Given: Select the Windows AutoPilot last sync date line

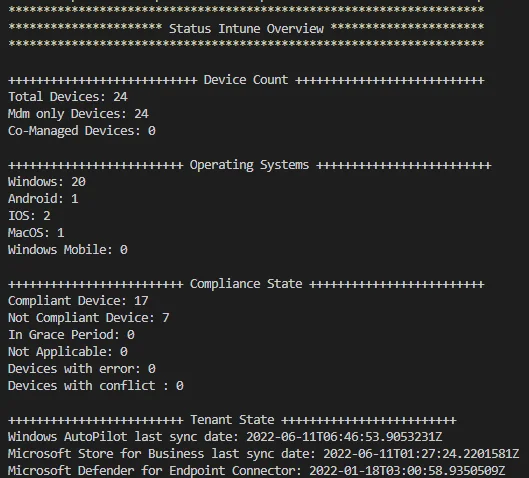Looking at the screenshot, I should 225,437.
